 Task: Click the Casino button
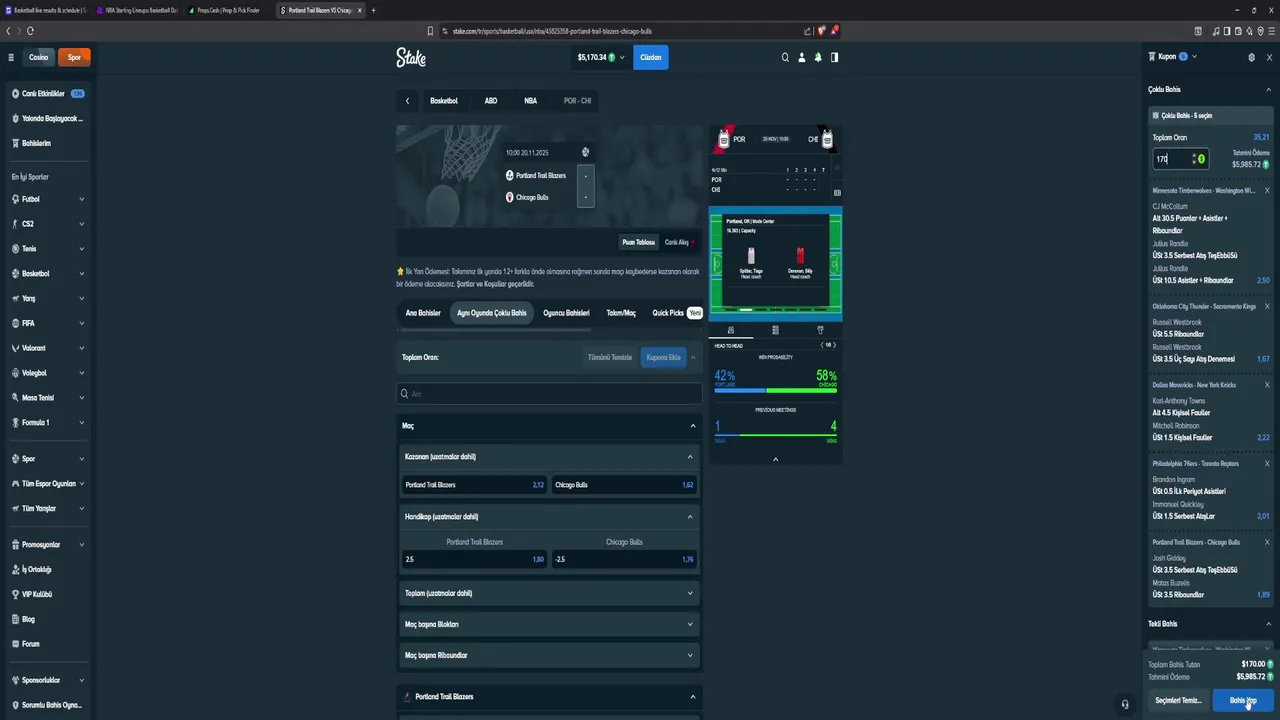38,57
